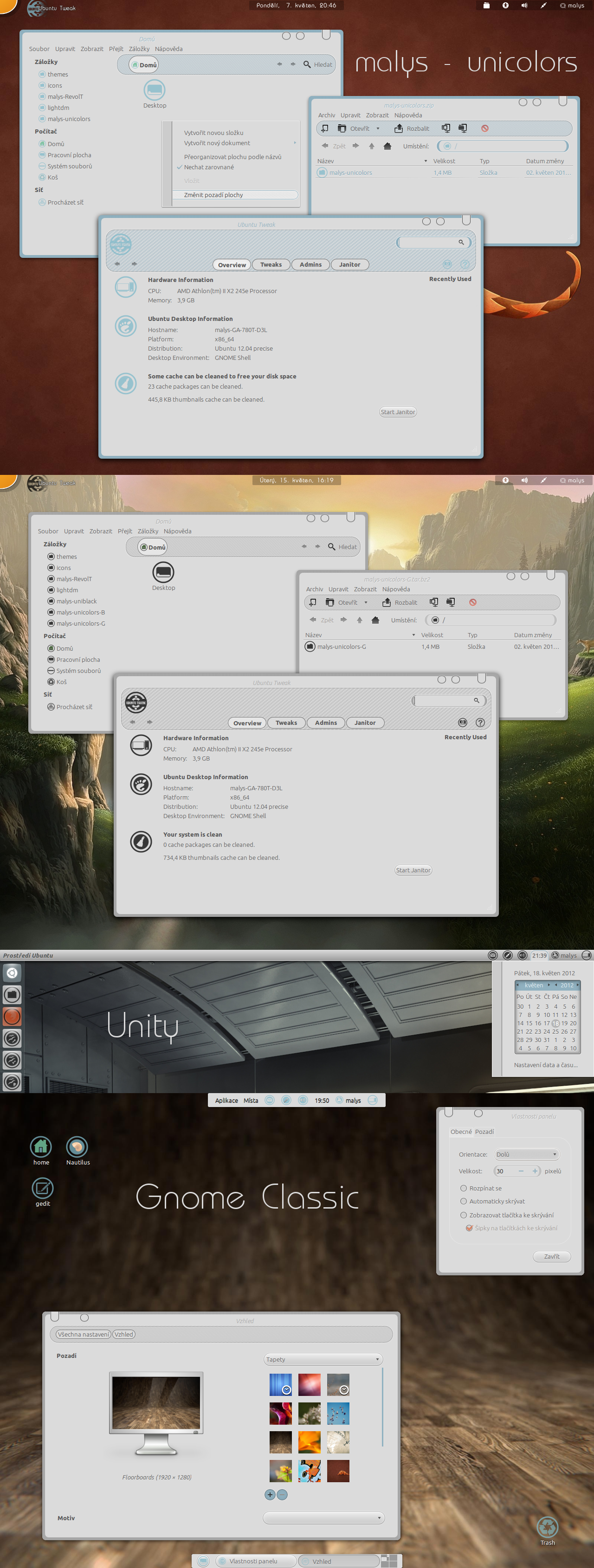Click Trash icon on wooden desktop
This screenshot has height=1568, width=594.
(x=547, y=1527)
